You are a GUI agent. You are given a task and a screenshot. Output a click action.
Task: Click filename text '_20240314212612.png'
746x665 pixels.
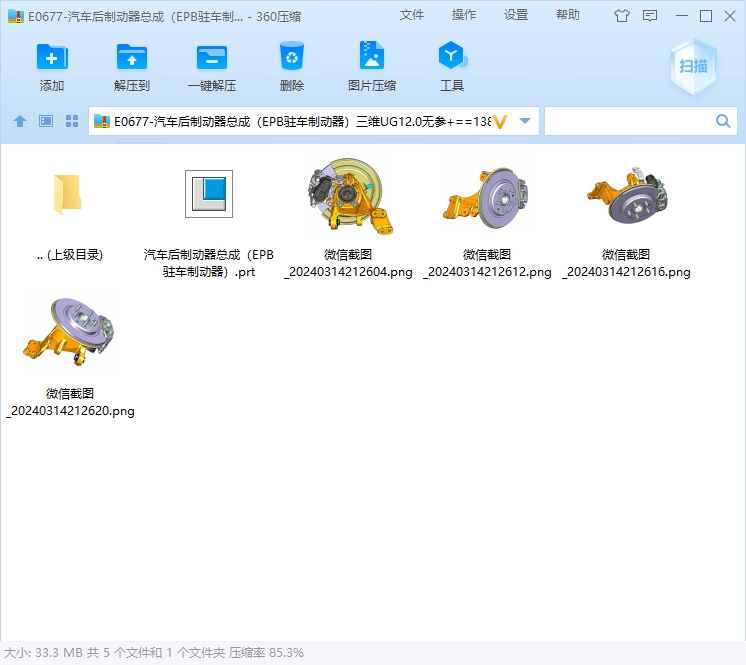click(x=487, y=272)
